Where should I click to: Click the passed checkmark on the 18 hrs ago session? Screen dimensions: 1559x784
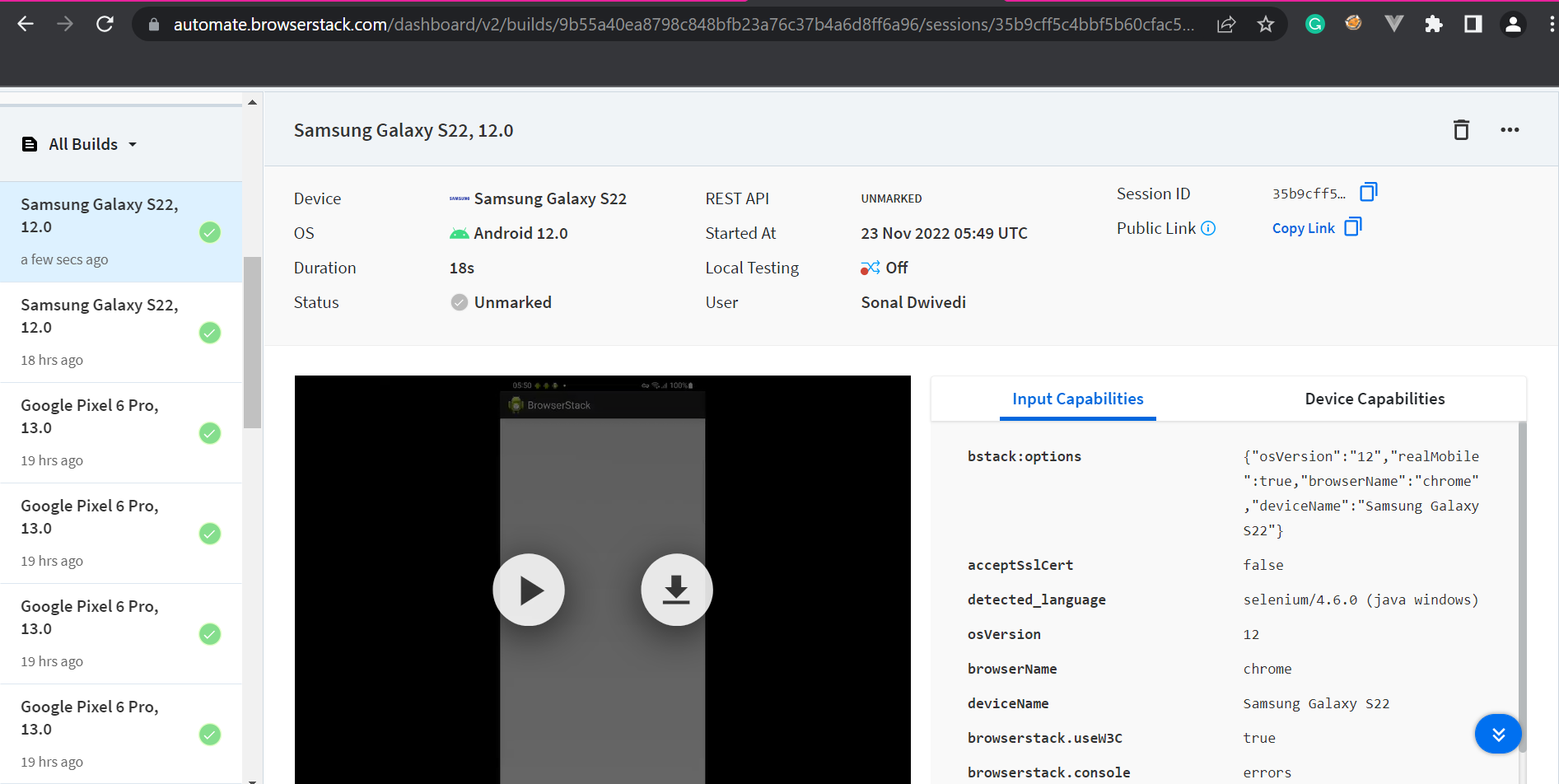pos(210,333)
